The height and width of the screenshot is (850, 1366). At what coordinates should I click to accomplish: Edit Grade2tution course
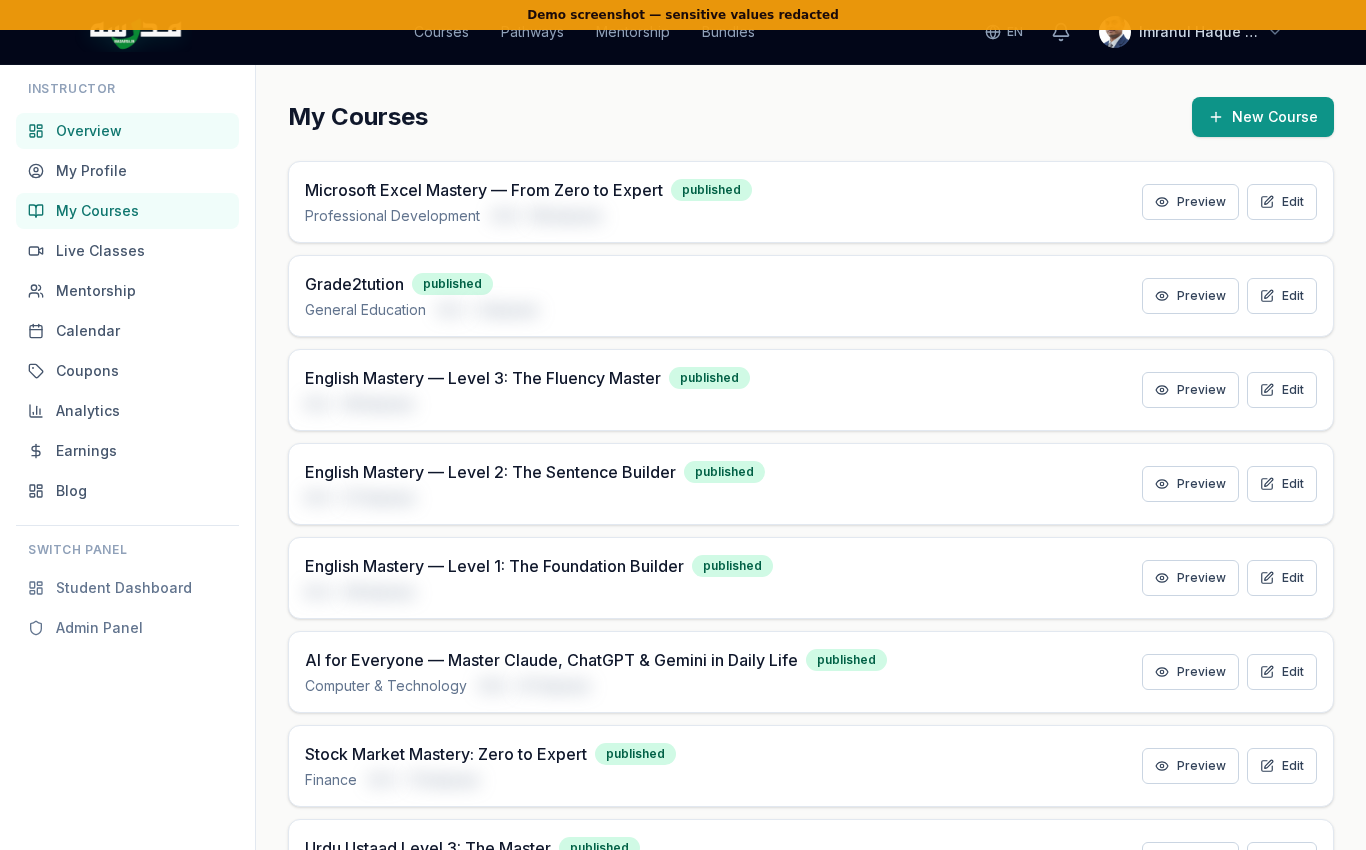pos(1282,296)
